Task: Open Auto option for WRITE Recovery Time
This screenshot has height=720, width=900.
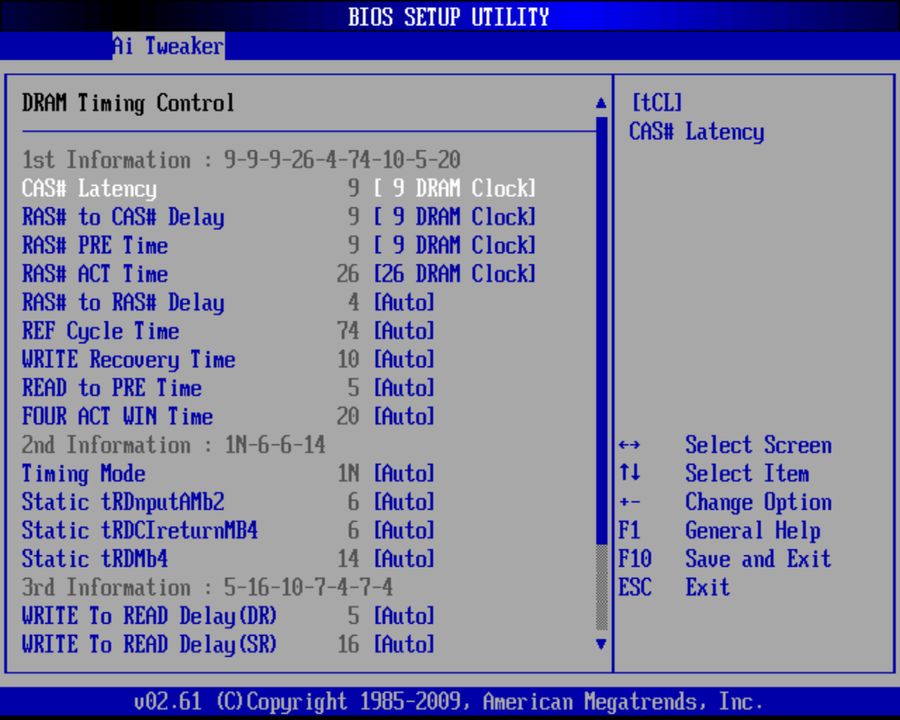Action: (x=404, y=359)
